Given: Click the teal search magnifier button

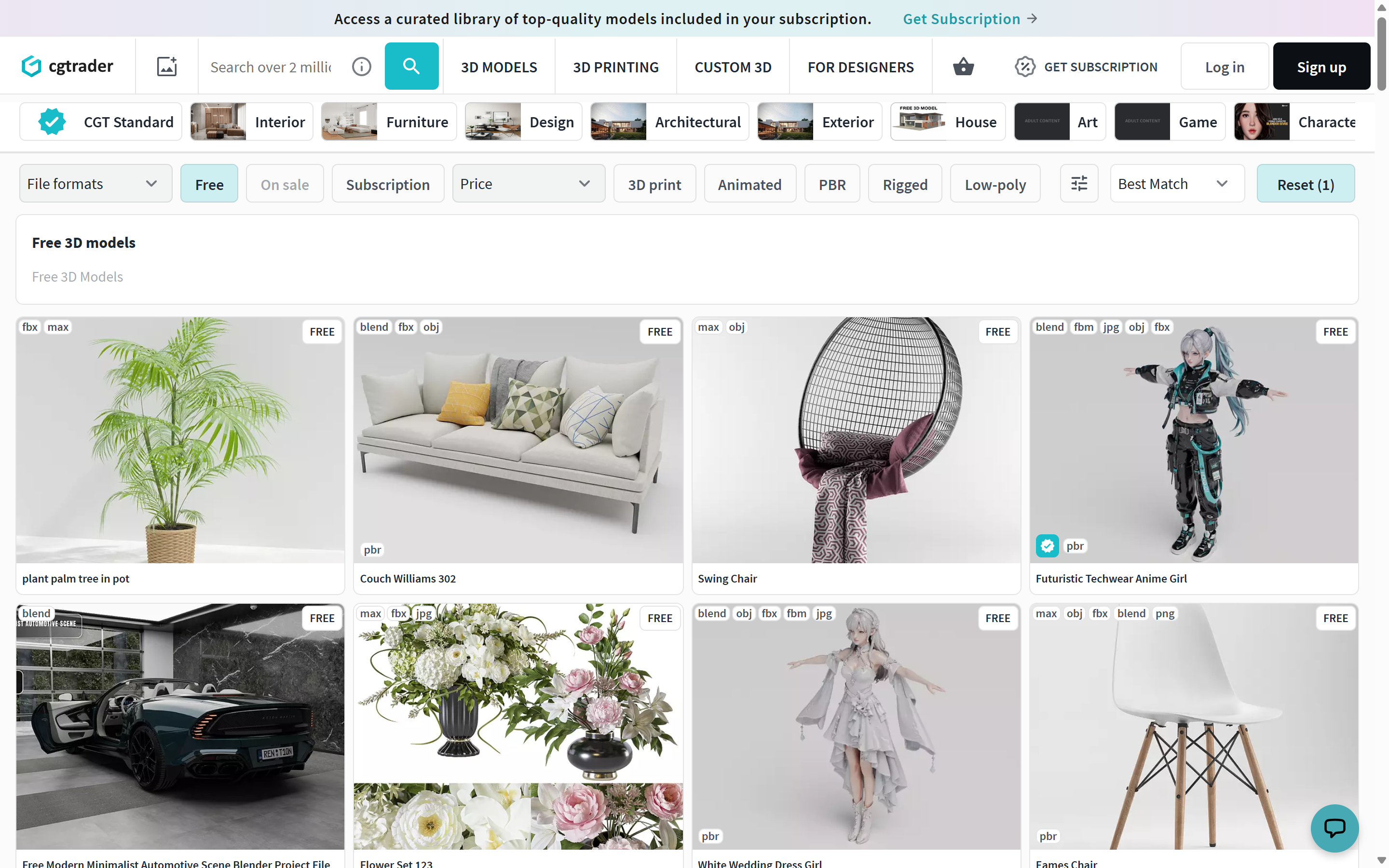Looking at the screenshot, I should (411, 66).
